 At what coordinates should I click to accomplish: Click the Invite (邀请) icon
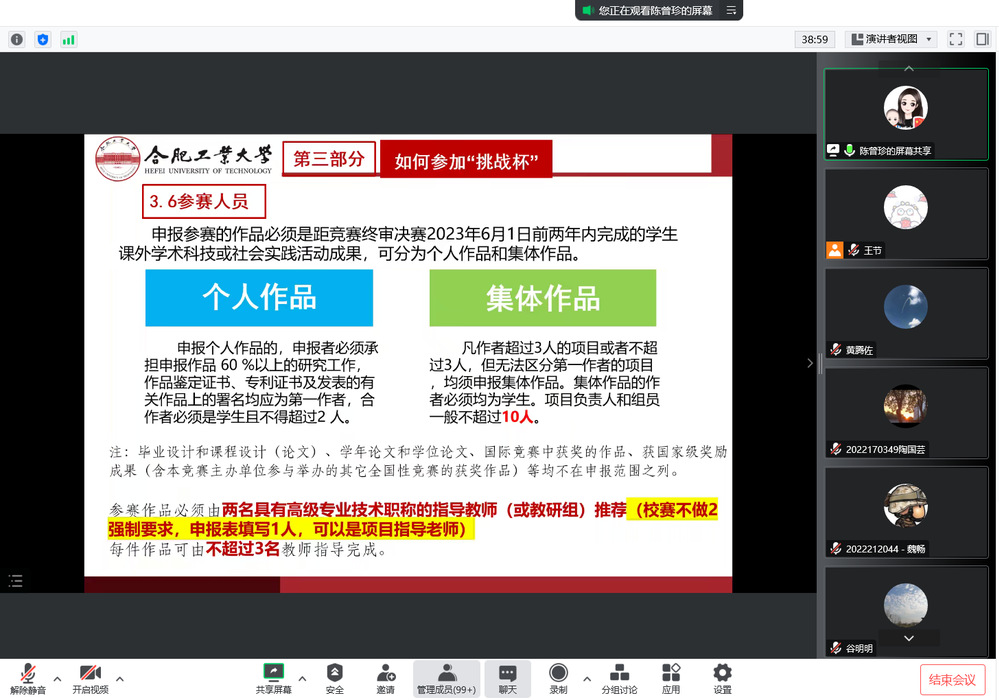coord(385,678)
